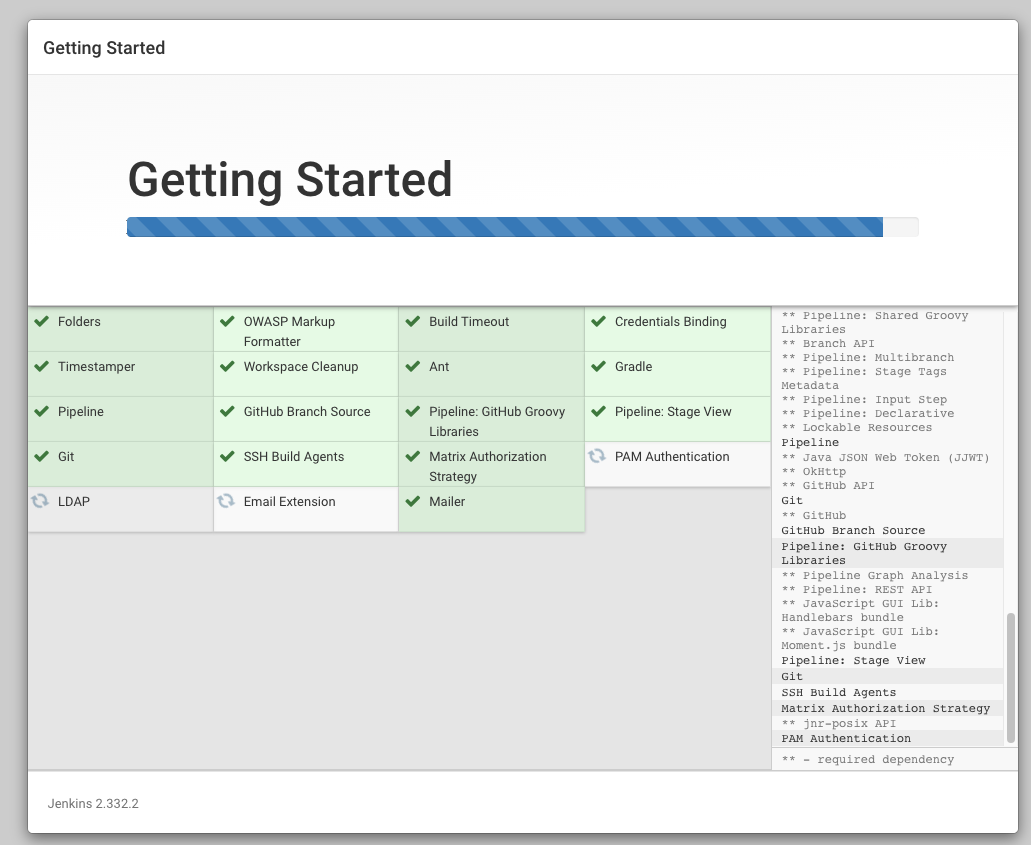Click the Jenkins 2.332.2 version text
Screen dimensions: 1031x845
pyautogui.click(x=93, y=804)
